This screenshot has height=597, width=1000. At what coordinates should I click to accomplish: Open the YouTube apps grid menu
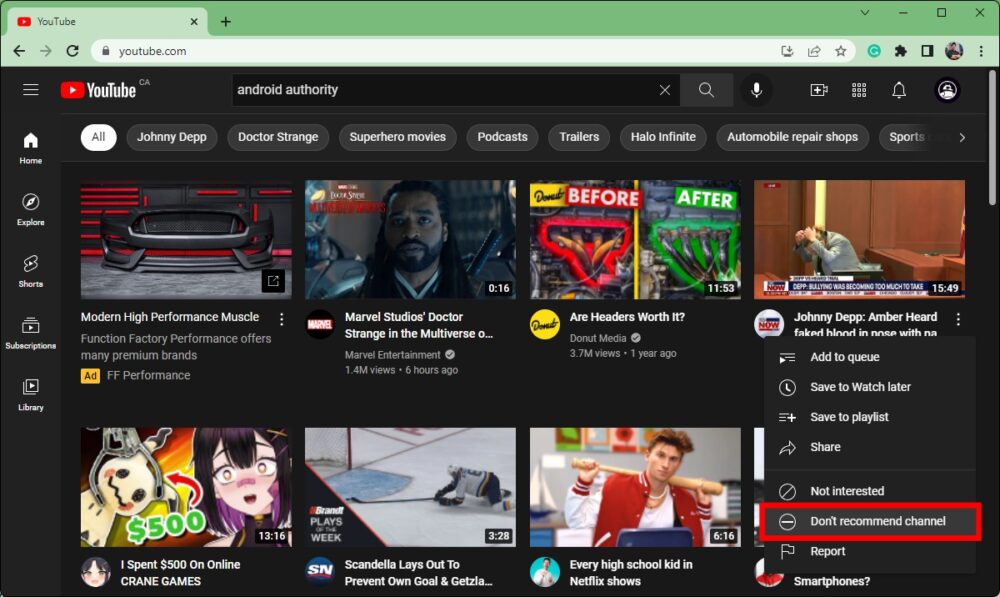point(858,89)
